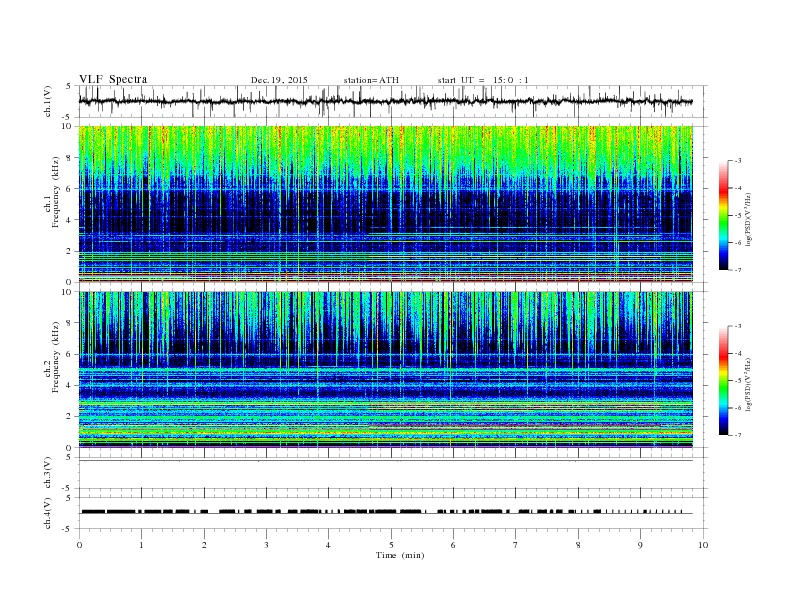
Task: Click the "8" kHz tick of ch.1 spectrogram
Action: pyautogui.click(x=69, y=158)
